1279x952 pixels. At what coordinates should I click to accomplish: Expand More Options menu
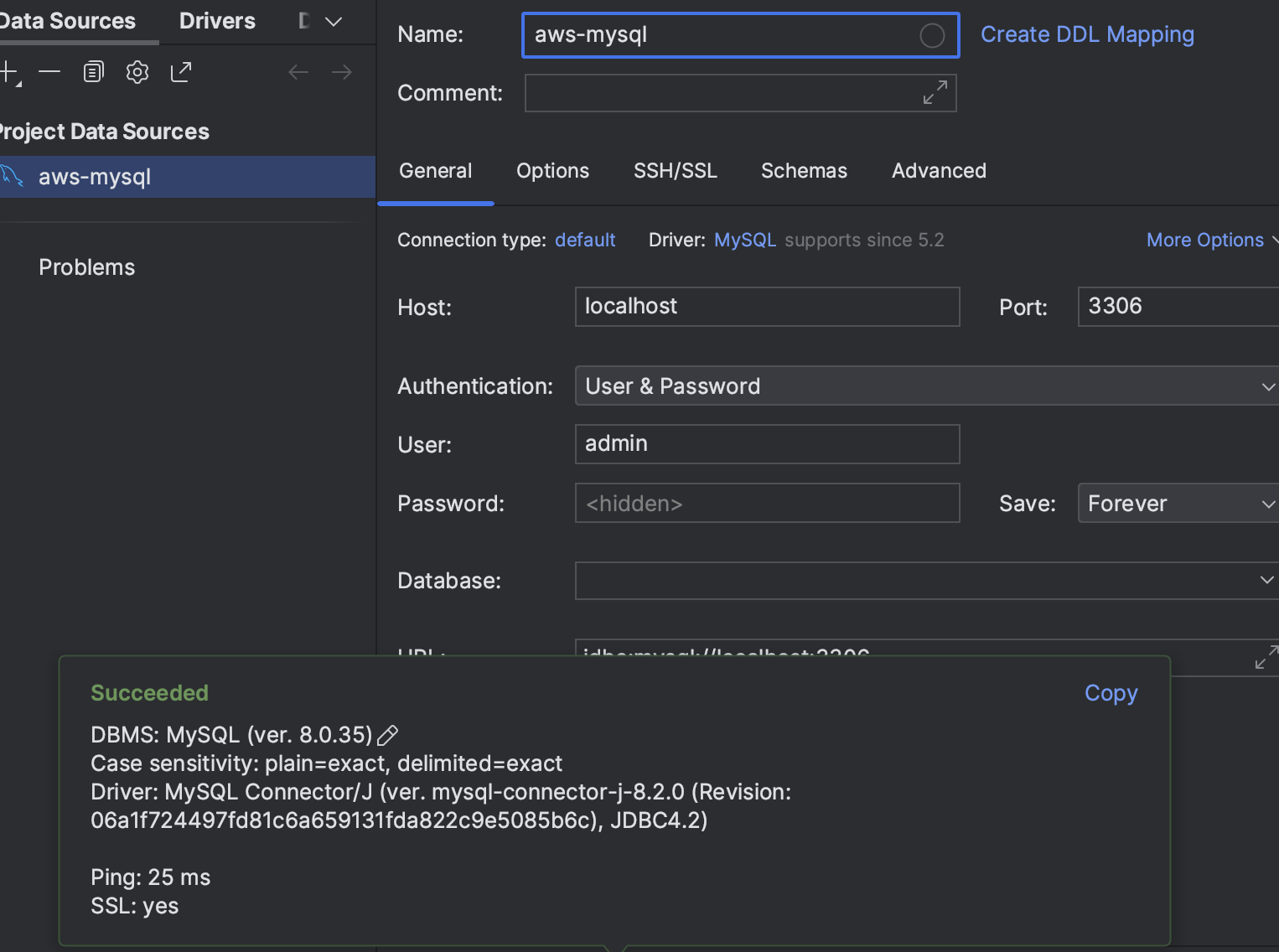point(1212,241)
